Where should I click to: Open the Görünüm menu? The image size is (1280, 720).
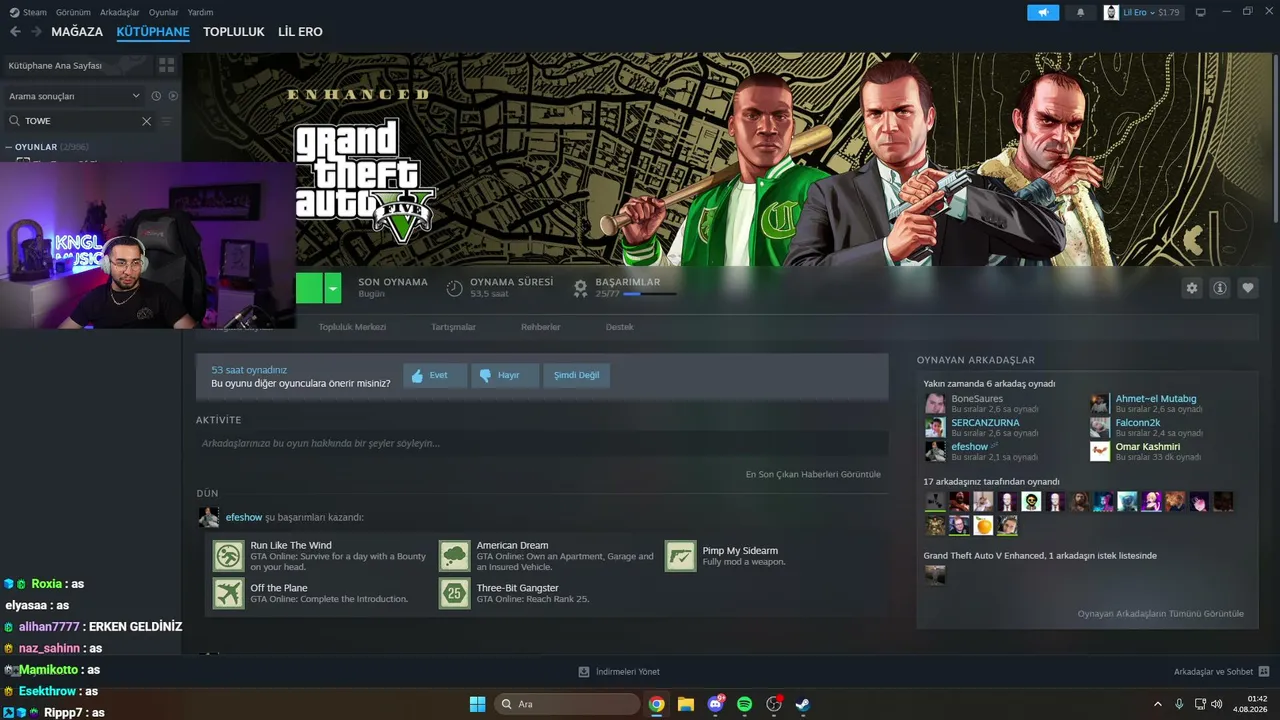pos(73,12)
